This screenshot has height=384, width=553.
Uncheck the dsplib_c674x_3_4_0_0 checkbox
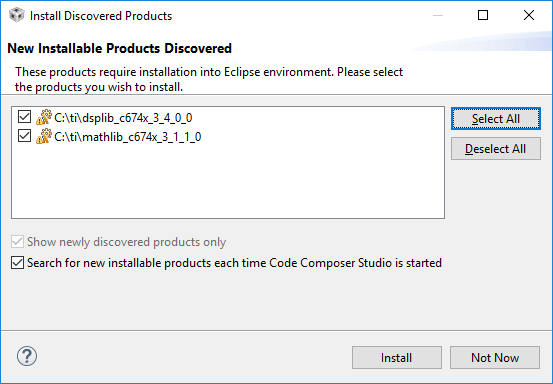[24, 117]
